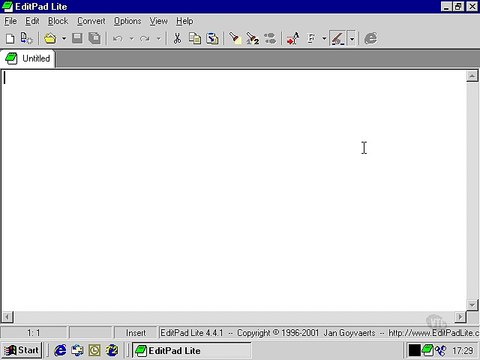This screenshot has width=480, height=360.
Task: Open the File menu
Action: point(10,21)
